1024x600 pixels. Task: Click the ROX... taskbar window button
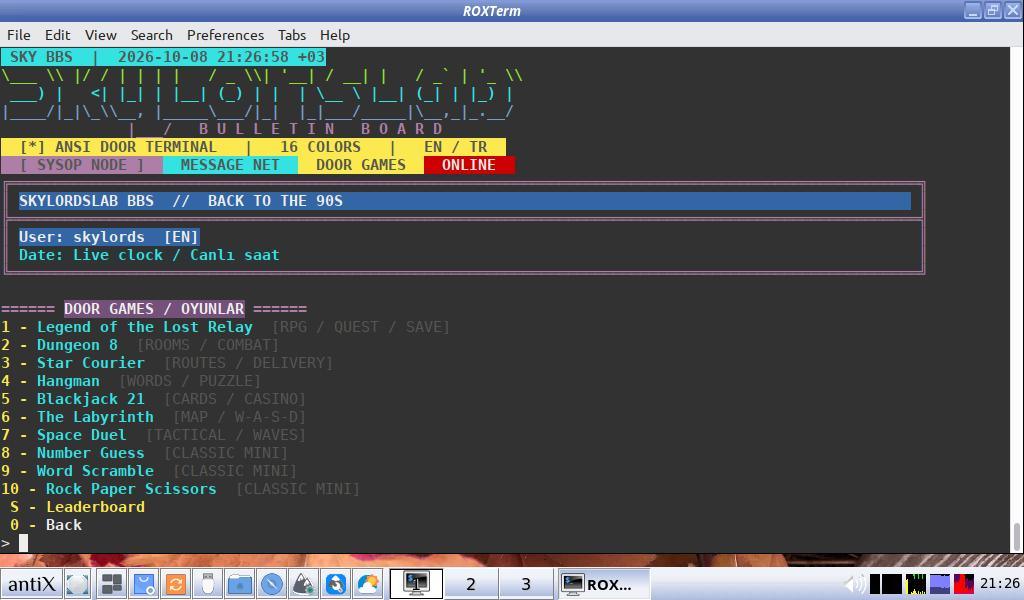pyautogui.click(x=603, y=584)
